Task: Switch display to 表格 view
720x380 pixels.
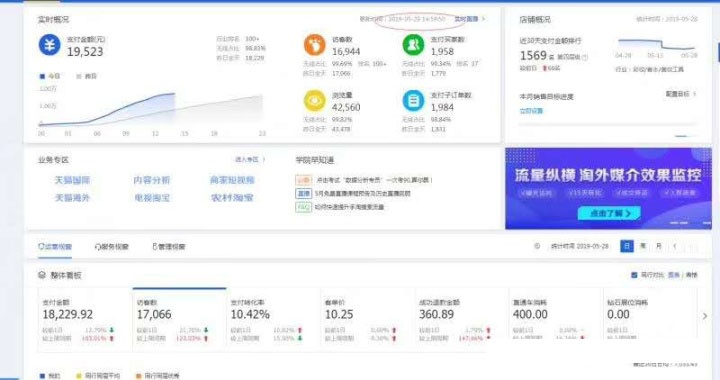Action: [691, 275]
